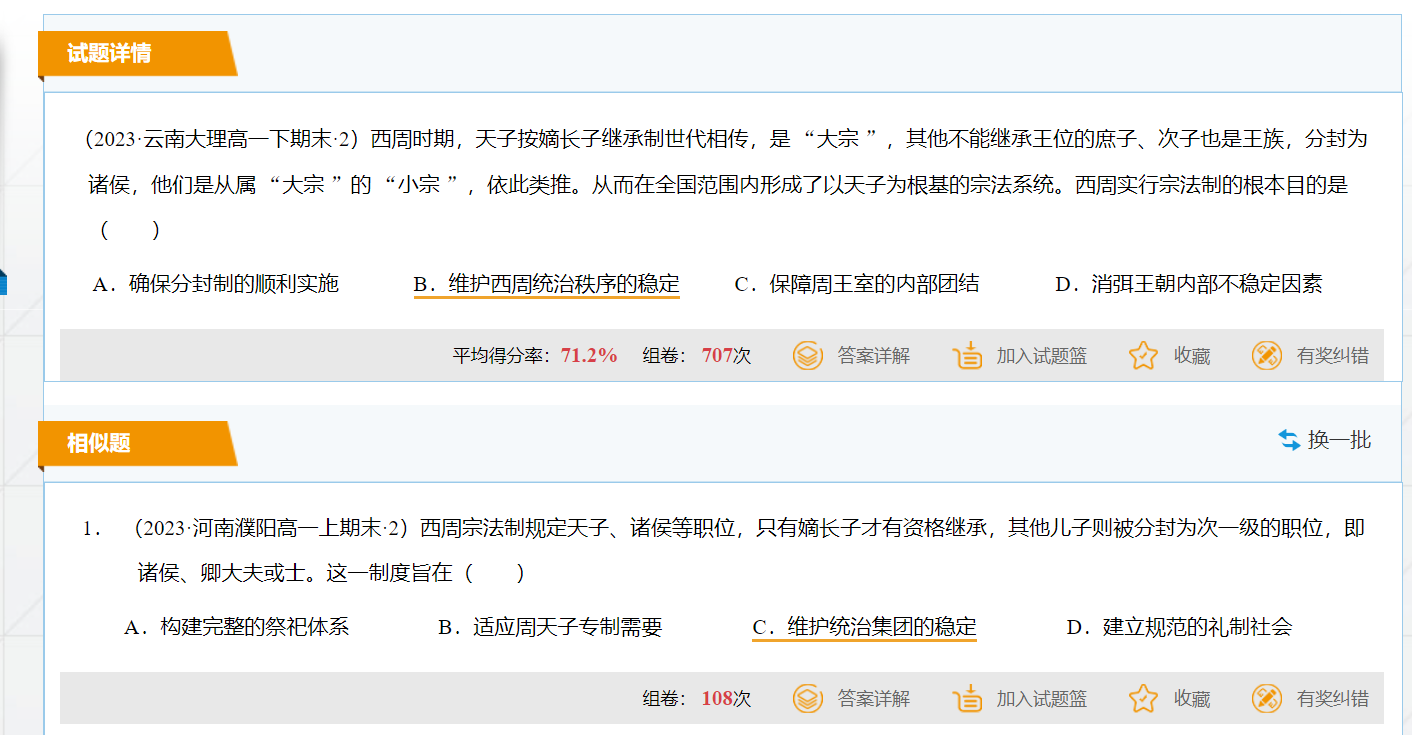Click error-report pencil icon in first question
This screenshot has height=735, width=1412.
[1266, 355]
